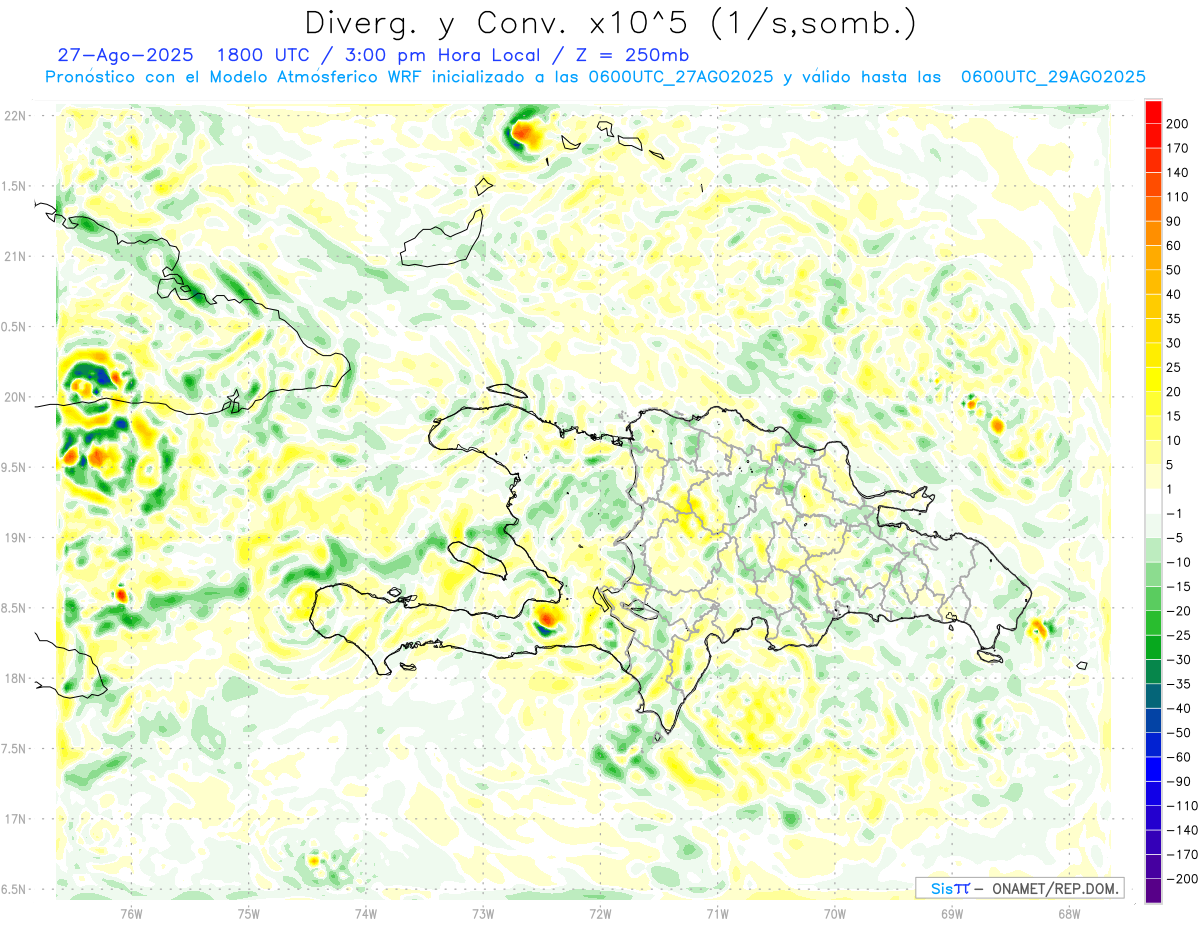The height and width of the screenshot is (927, 1200).
Task: Click the "71W" longitude label
Action: 717,913
